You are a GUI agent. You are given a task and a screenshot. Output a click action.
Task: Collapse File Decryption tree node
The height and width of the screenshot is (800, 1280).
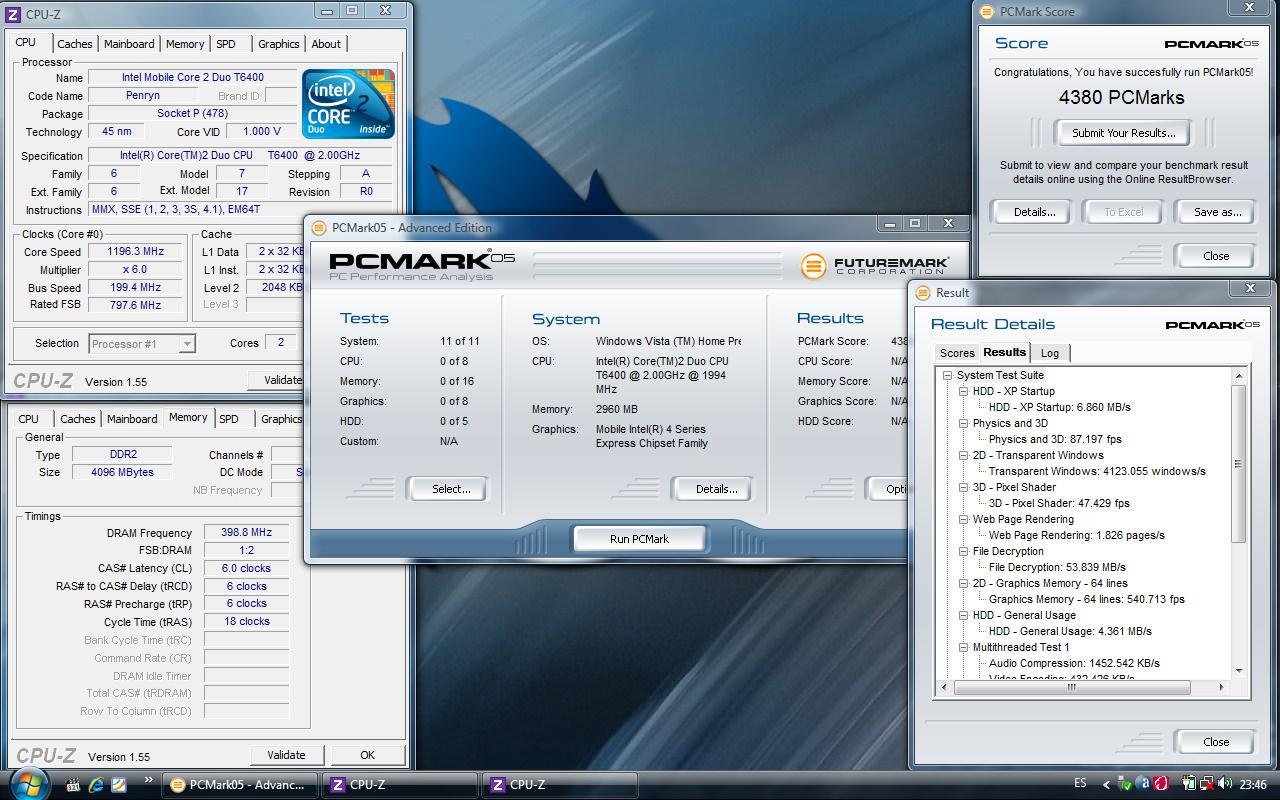(963, 551)
